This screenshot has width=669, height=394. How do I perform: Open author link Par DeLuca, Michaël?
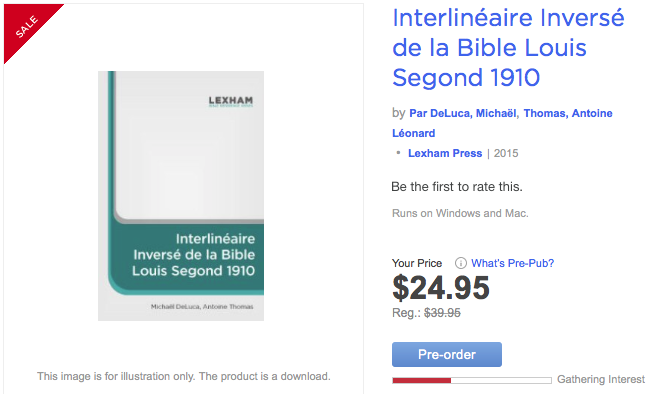coord(462,113)
